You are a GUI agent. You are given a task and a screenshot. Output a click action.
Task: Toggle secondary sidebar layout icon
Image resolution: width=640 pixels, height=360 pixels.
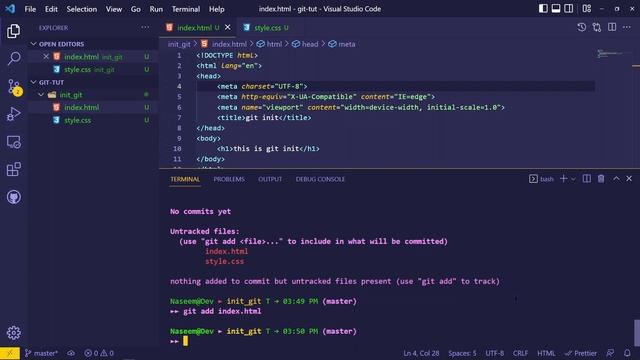568,9
